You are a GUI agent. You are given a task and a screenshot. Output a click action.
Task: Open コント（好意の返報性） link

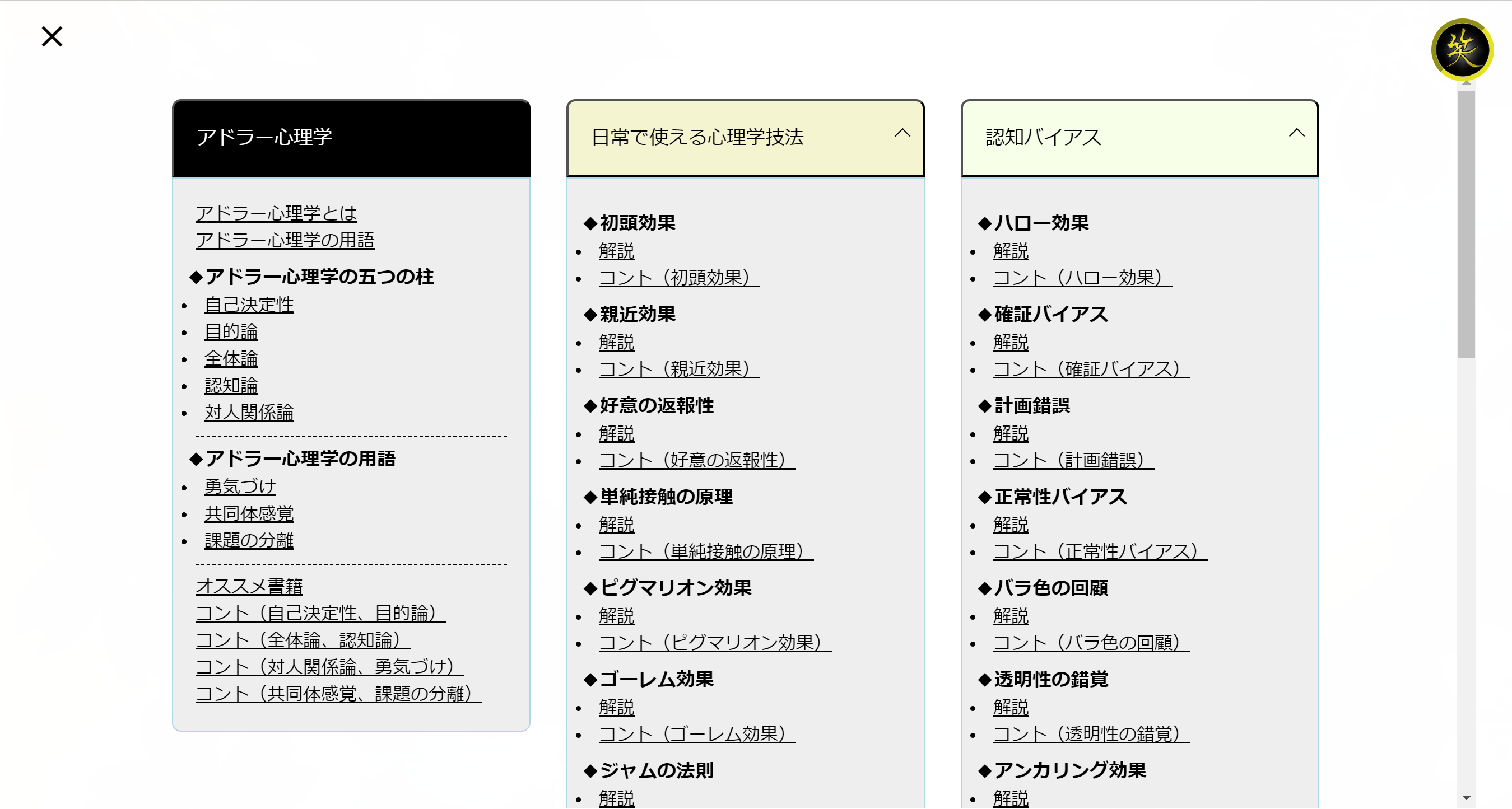tap(697, 461)
